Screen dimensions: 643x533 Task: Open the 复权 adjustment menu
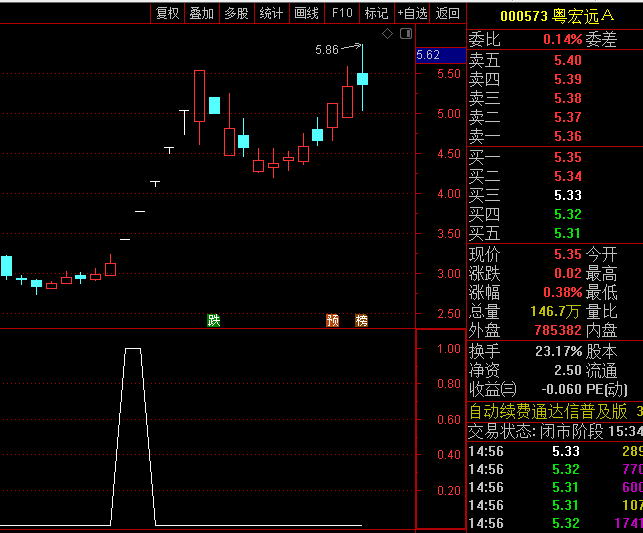tap(167, 13)
